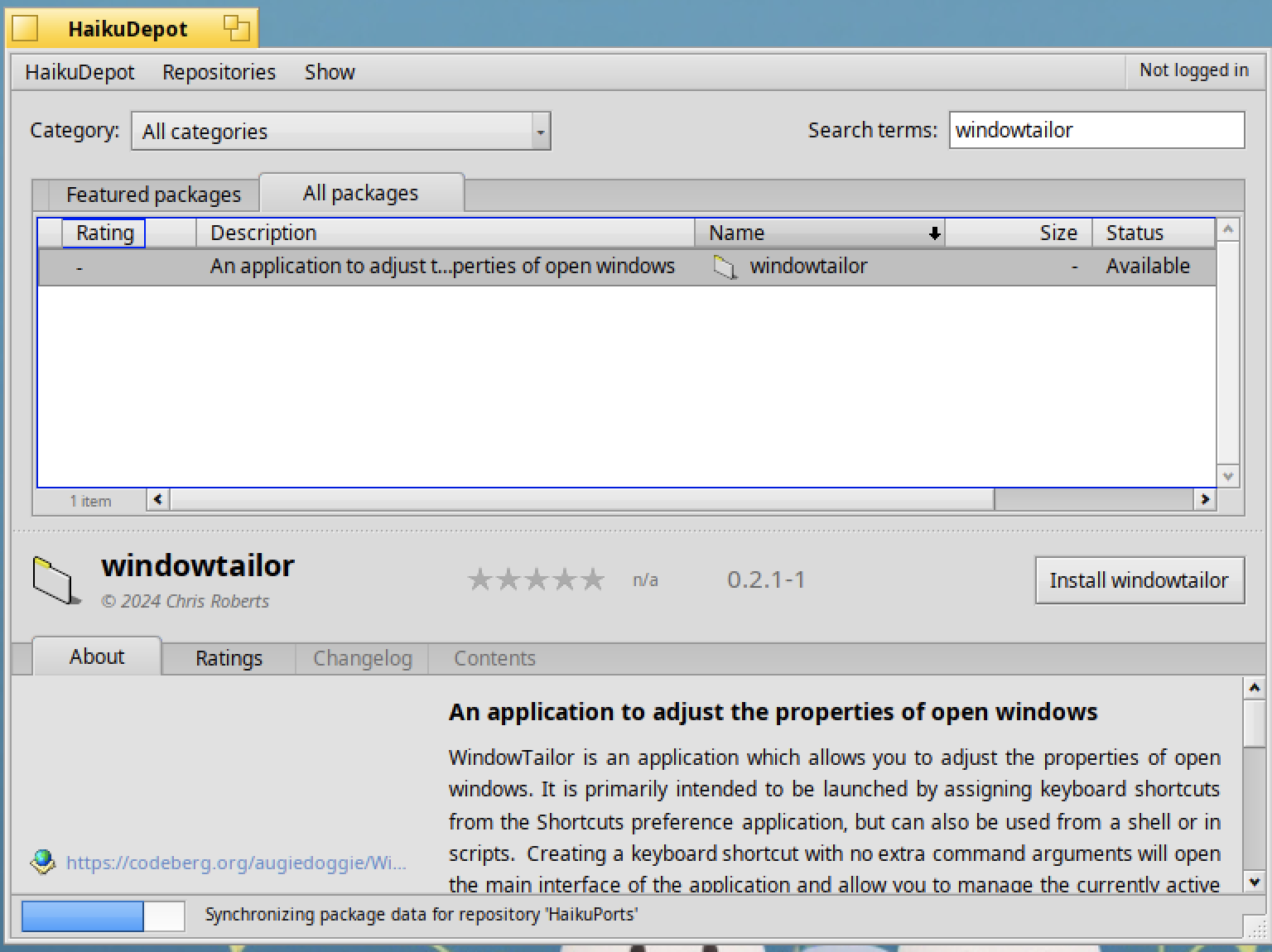Viewport: 1272px width, 952px height.
Task: Open the codeberg.org project link
Action: 236,863
